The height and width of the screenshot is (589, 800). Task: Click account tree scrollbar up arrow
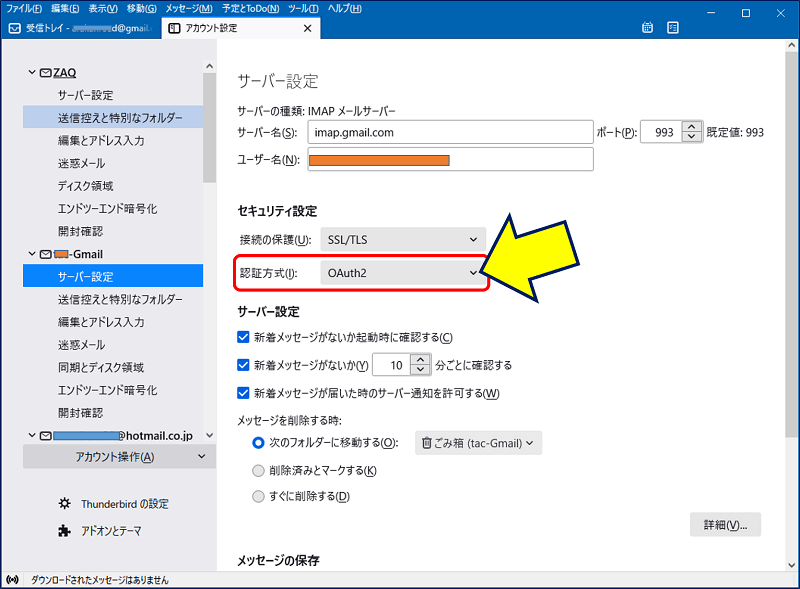point(209,66)
